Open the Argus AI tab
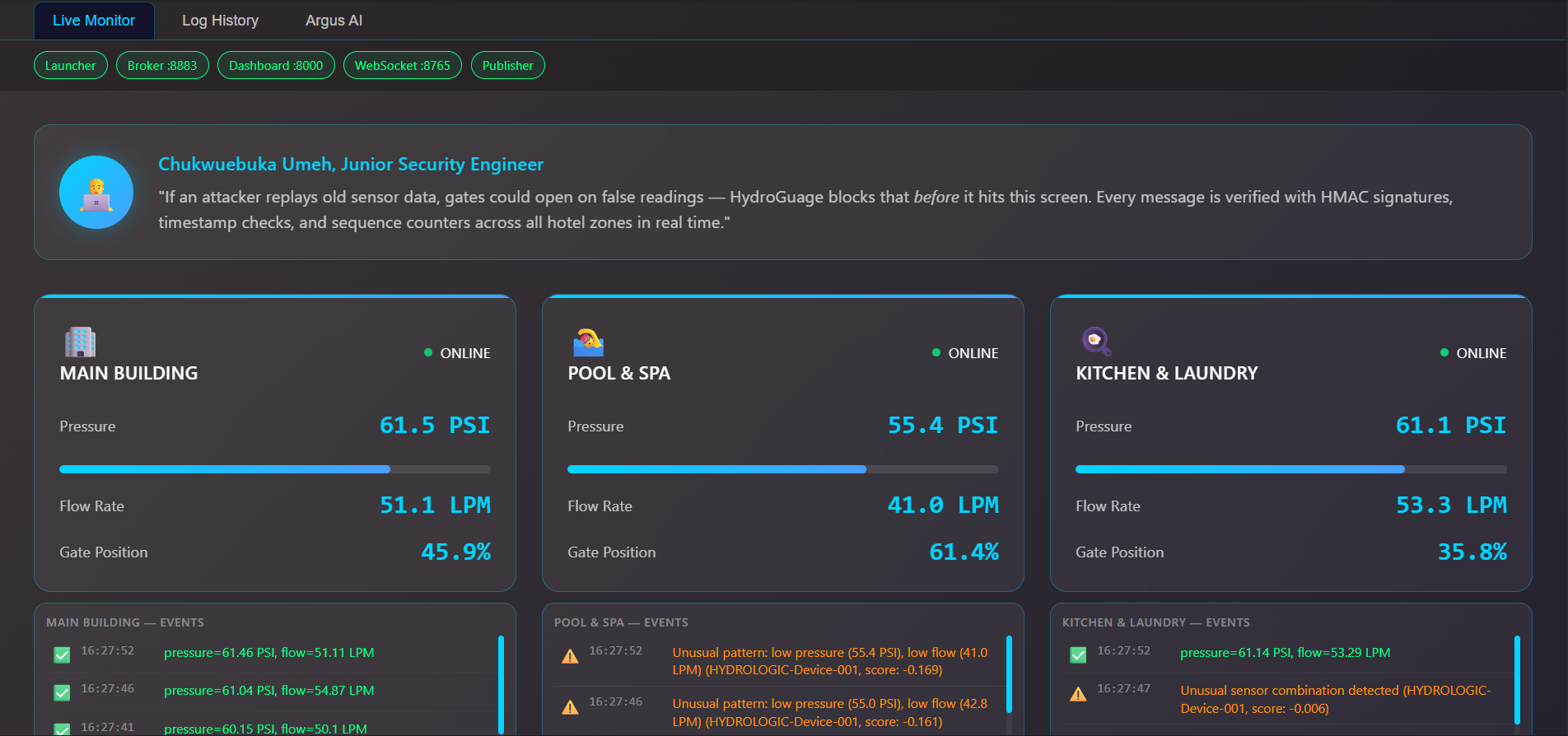This screenshot has height=736, width=1568. [x=334, y=21]
